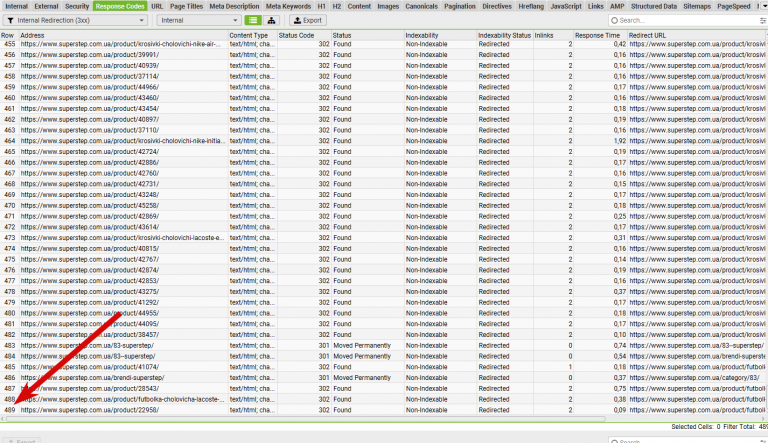Open the Directives tab
The width and height of the screenshot is (768, 443).
pyautogui.click(x=497, y=6)
